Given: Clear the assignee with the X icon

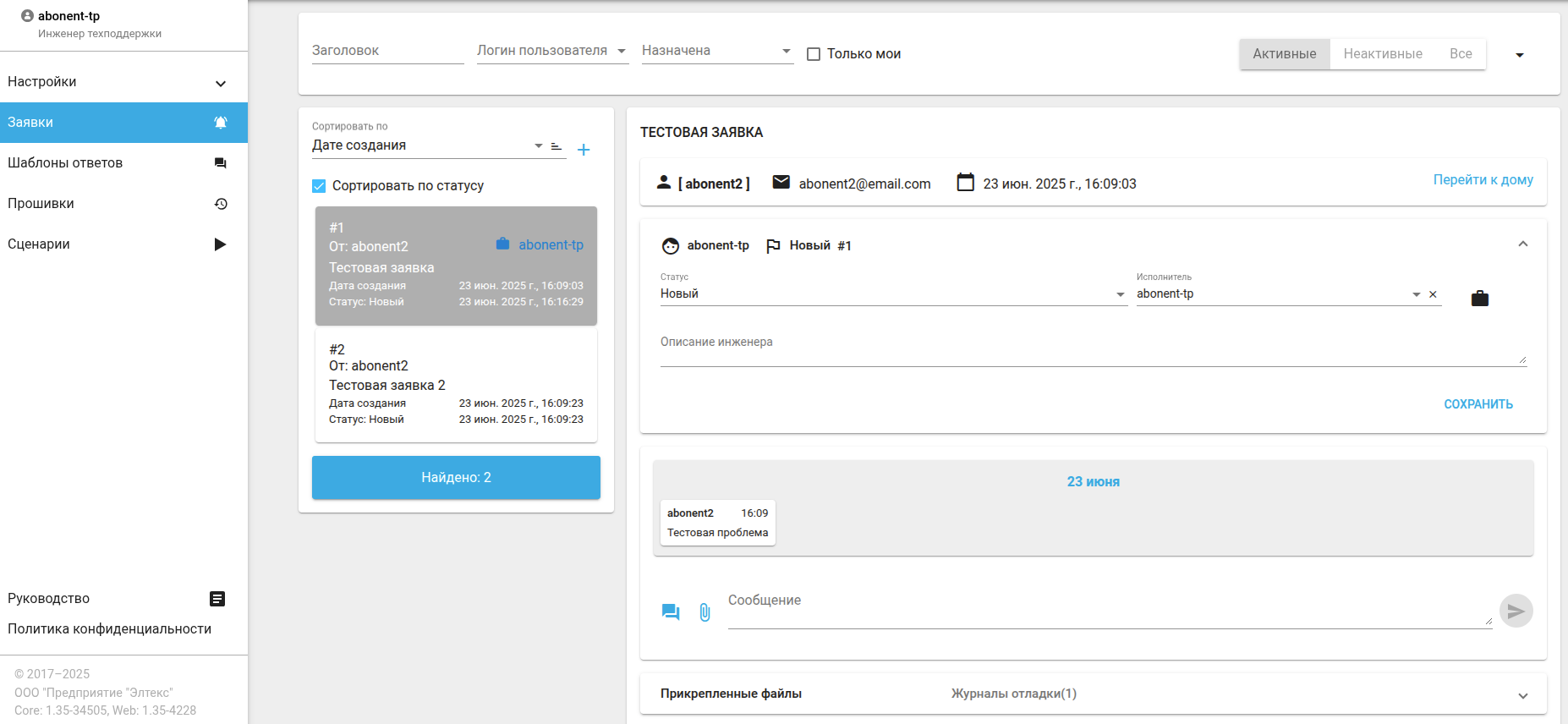Looking at the screenshot, I should (x=1433, y=294).
